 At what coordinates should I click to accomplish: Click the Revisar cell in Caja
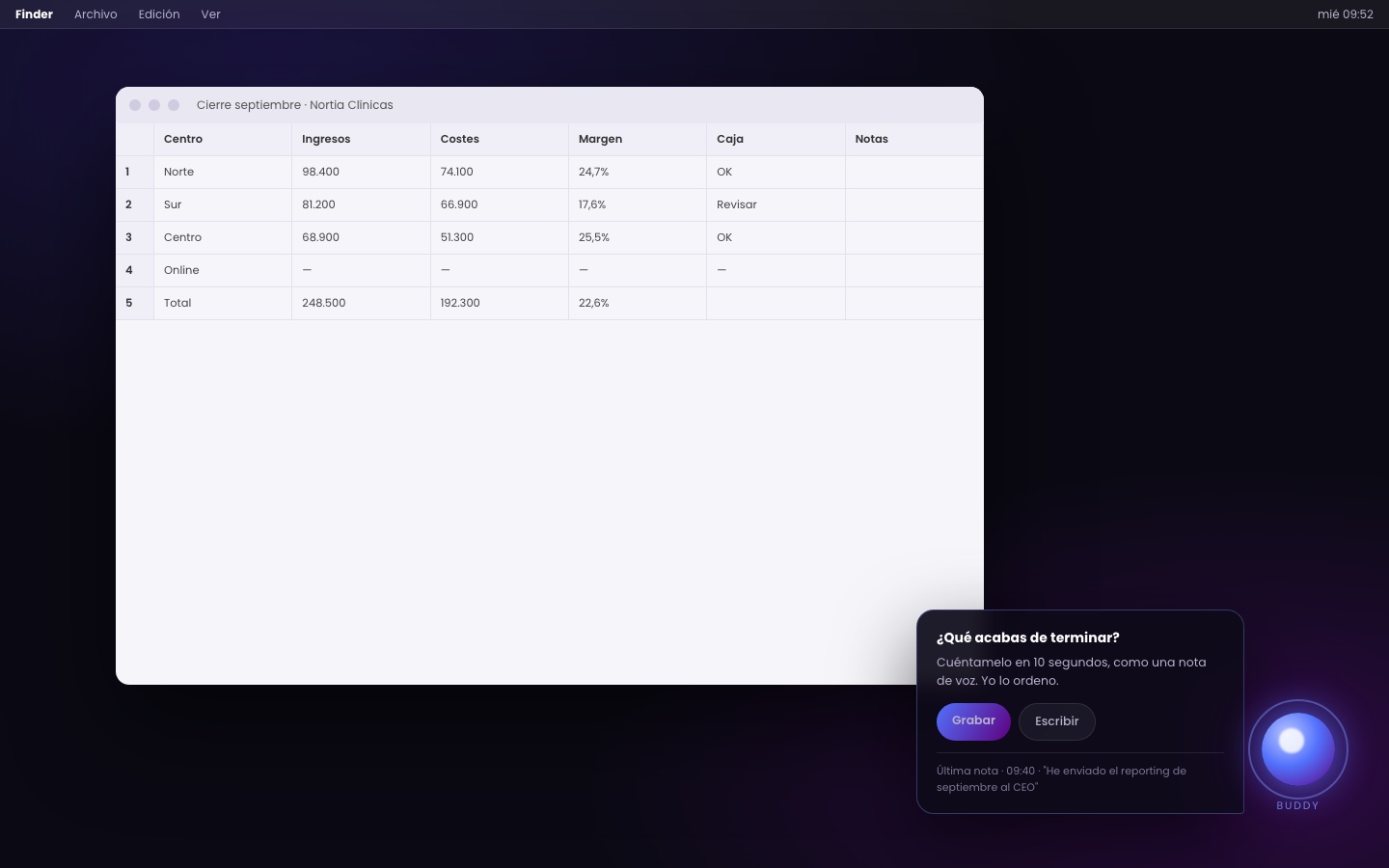tap(776, 204)
